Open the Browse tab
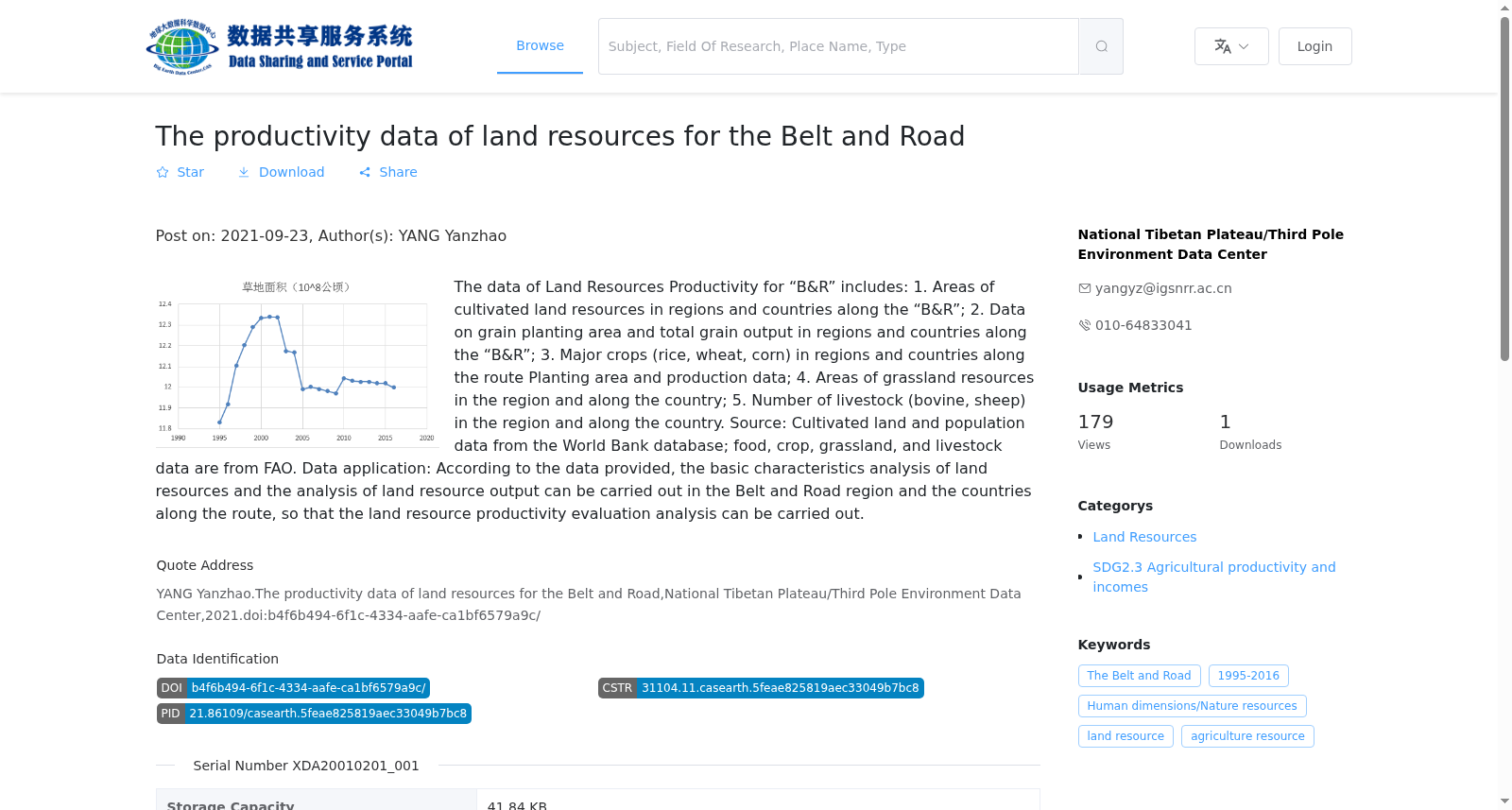The width and height of the screenshot is (1512, 810). tap(540, 45)
